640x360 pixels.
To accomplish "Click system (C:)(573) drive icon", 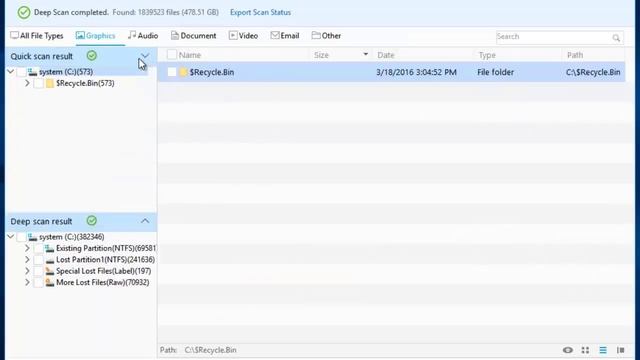I will pyautogui.click(x=32, y=72).
